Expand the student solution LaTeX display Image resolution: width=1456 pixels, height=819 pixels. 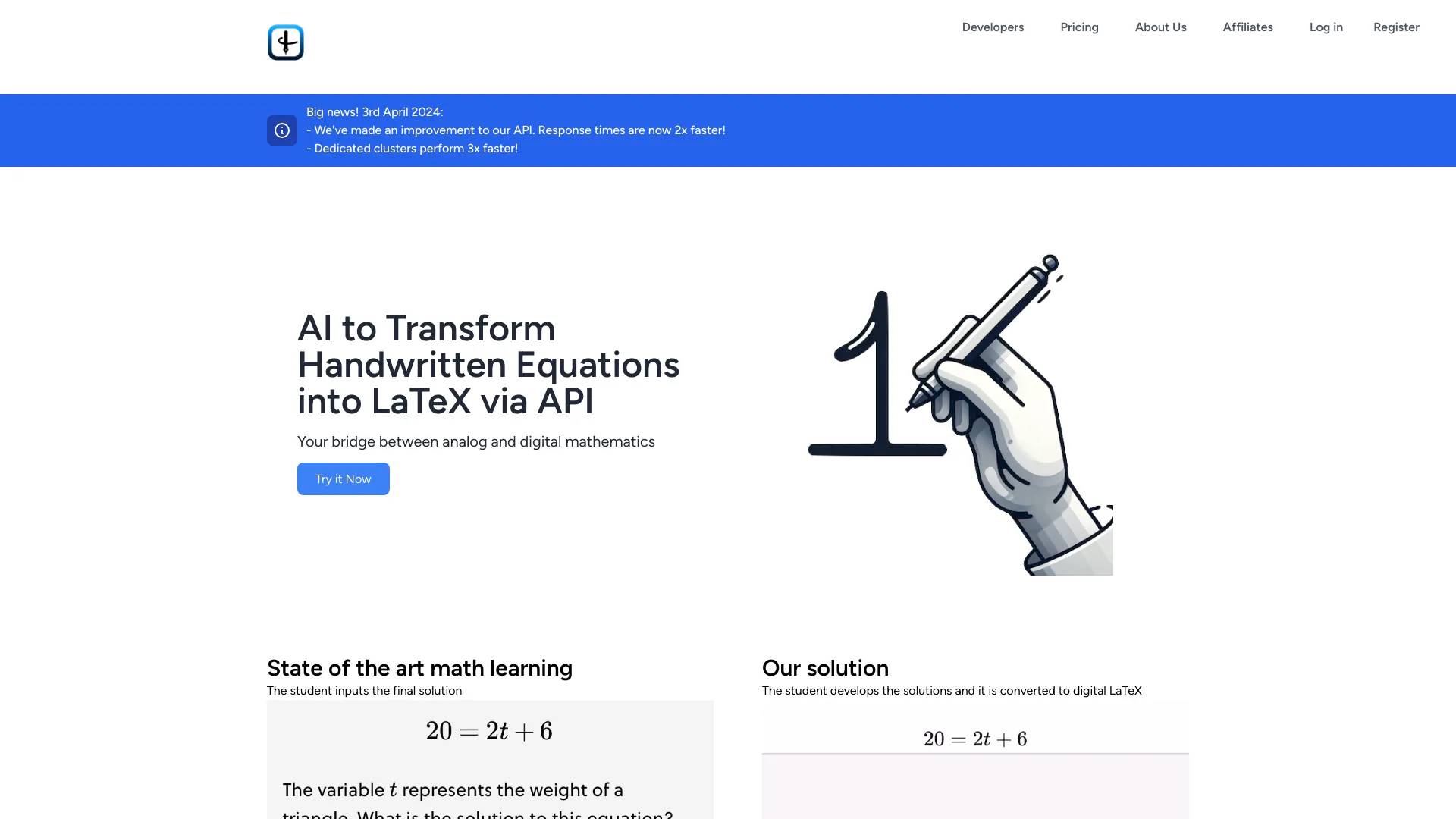click(975, 739)
